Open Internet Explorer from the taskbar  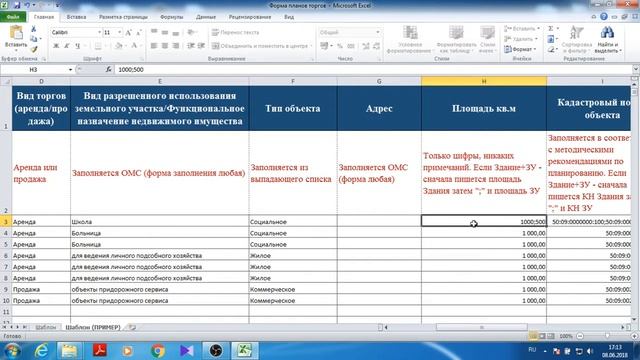click(42, 351)
